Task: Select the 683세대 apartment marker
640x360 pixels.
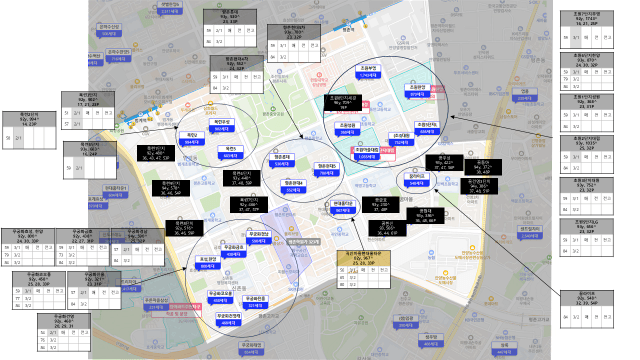Action: click(230, 152)
